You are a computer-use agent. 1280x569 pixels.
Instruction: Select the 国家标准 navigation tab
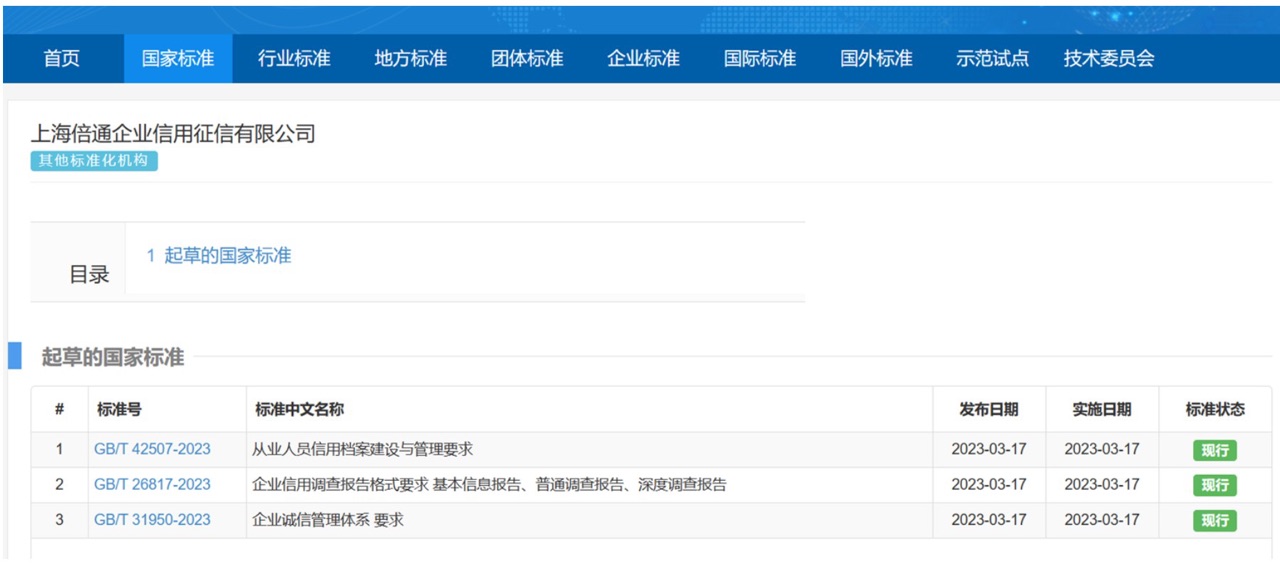click(x=178, y=58)
